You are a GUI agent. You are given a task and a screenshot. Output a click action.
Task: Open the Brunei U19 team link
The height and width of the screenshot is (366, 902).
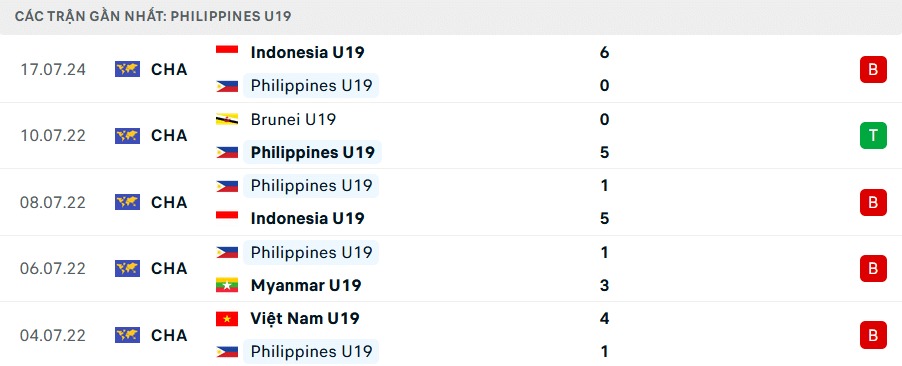click(293, 120)
